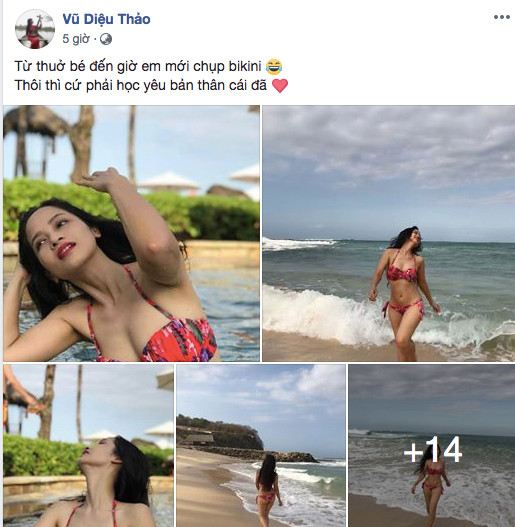The height and width of the screenshot is (527, 515).
Task: Click the '5 giờ' timestamp
Action: click(76, 39)
